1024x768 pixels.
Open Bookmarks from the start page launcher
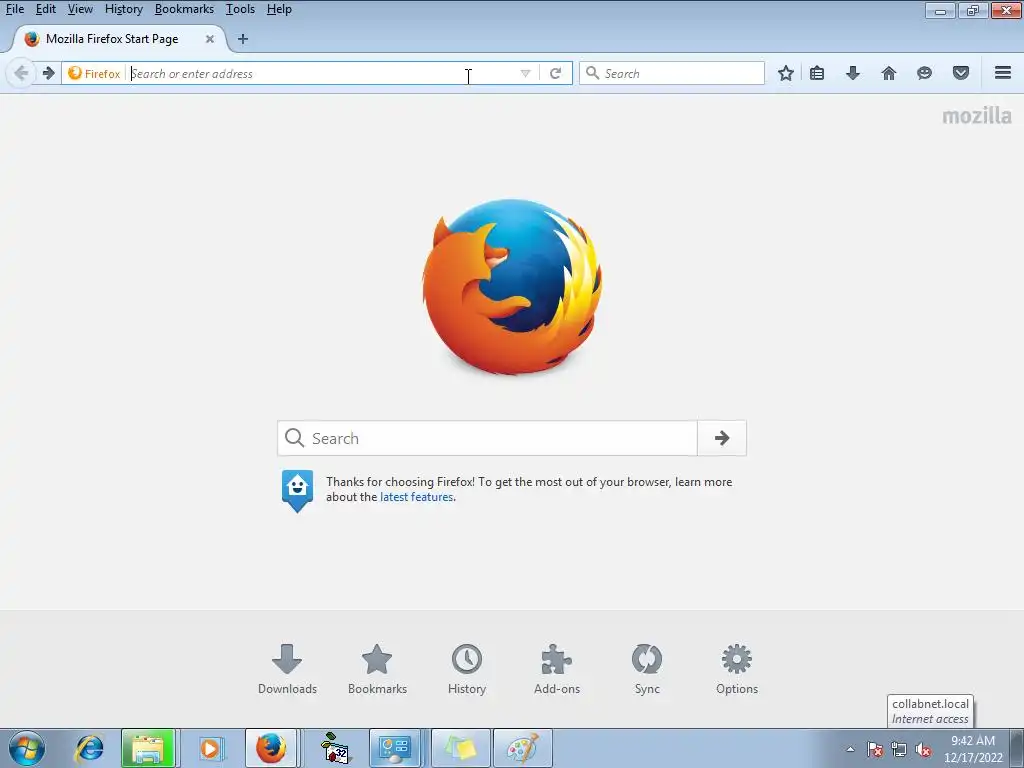point(377,669)
